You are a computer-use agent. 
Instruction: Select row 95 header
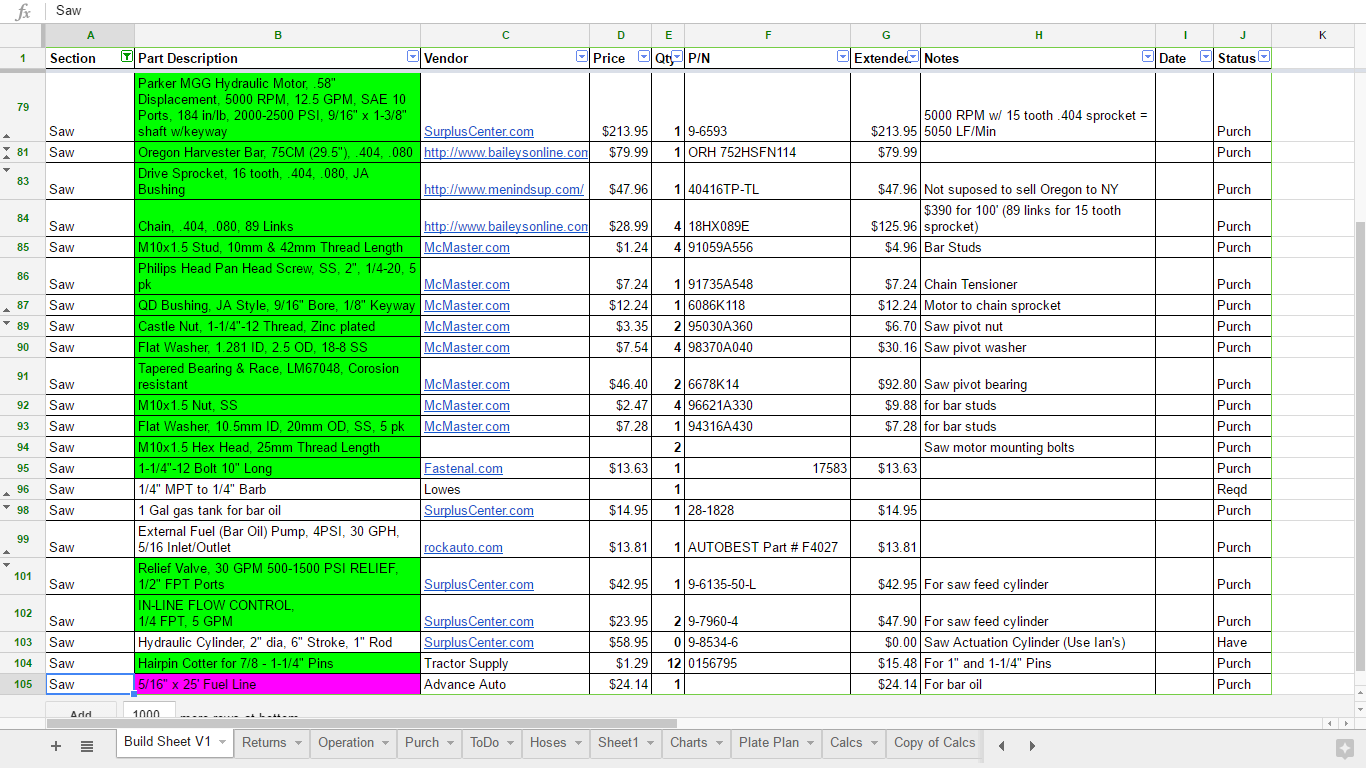pyautogui.click(x=22, y=468)
